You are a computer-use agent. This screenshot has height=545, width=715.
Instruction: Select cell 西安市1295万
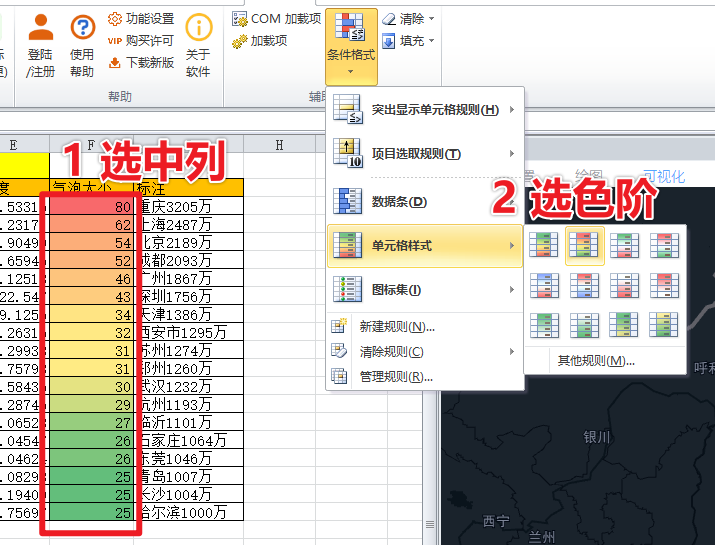[189, 332]
